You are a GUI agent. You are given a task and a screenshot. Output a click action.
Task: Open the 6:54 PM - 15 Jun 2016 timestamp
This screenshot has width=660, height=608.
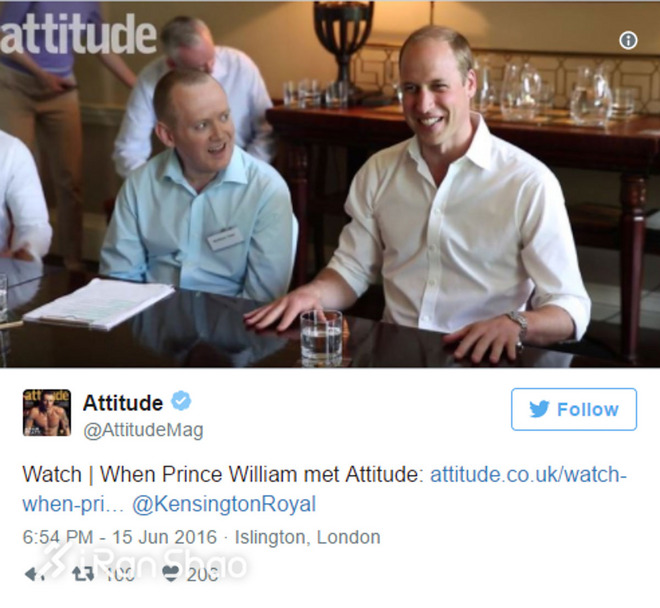click(x=120, y=537)
